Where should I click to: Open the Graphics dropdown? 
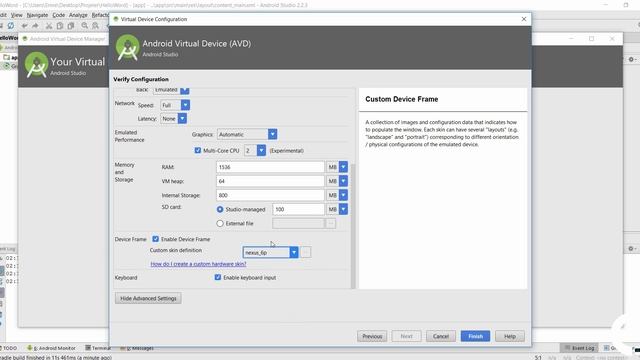coord(272,134)
